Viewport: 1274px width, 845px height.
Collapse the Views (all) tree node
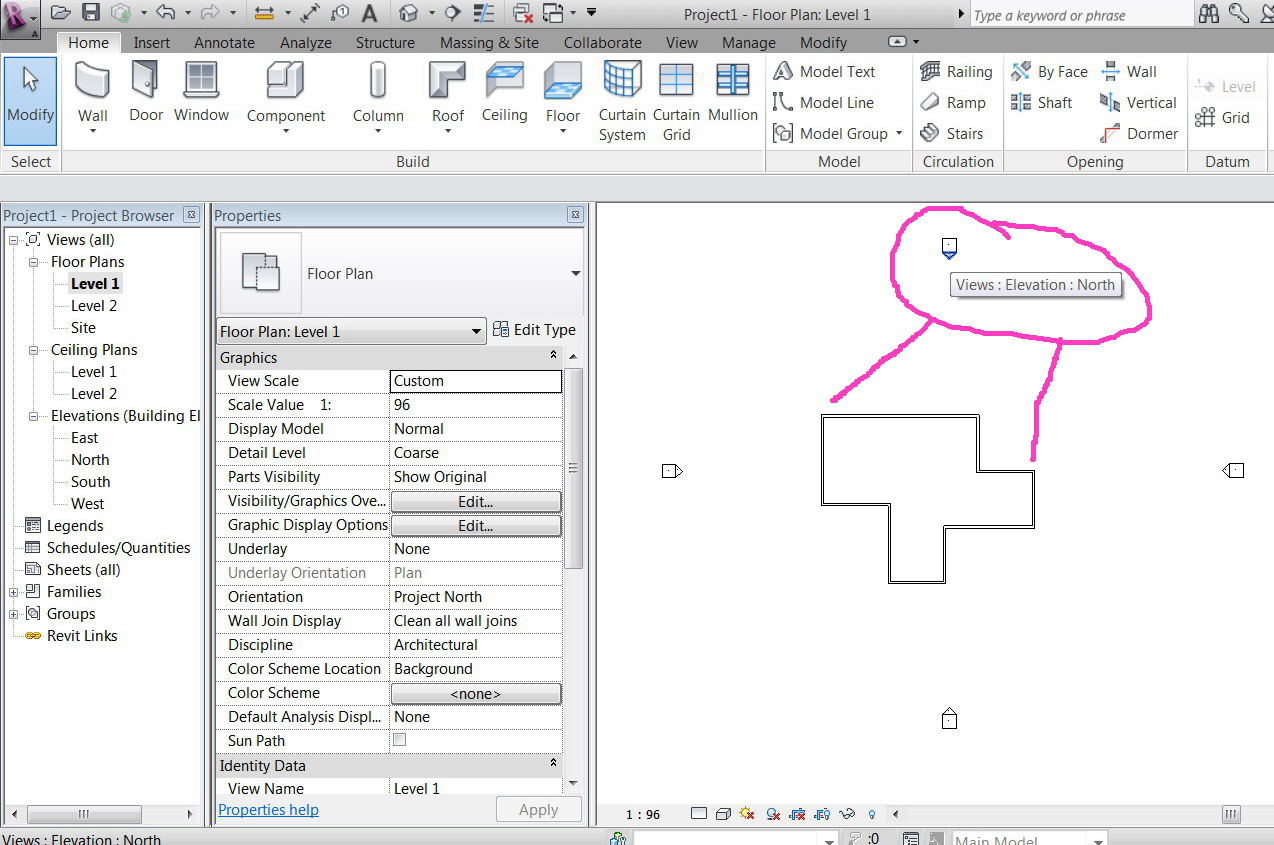tap(14, 240)
